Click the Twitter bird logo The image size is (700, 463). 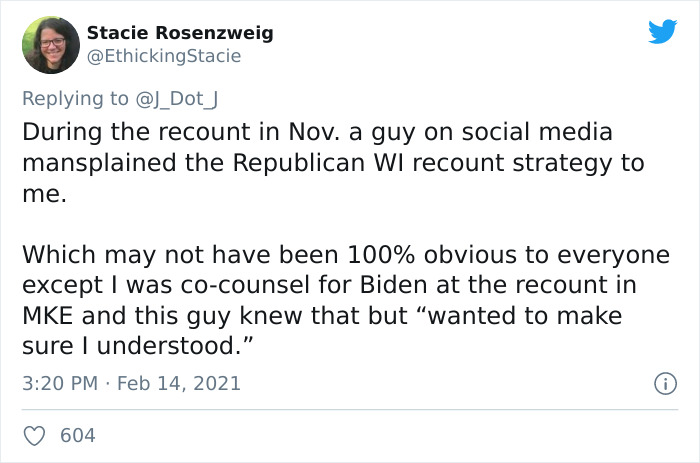point(662,32)
